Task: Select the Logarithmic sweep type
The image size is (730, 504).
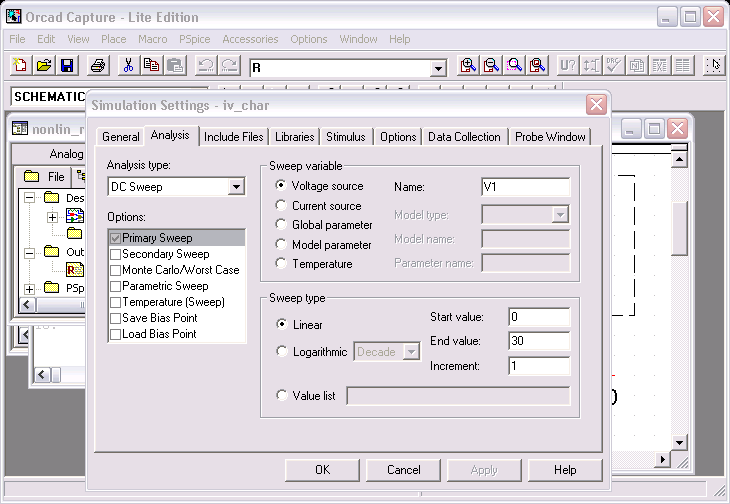Action: coord(282,351)
